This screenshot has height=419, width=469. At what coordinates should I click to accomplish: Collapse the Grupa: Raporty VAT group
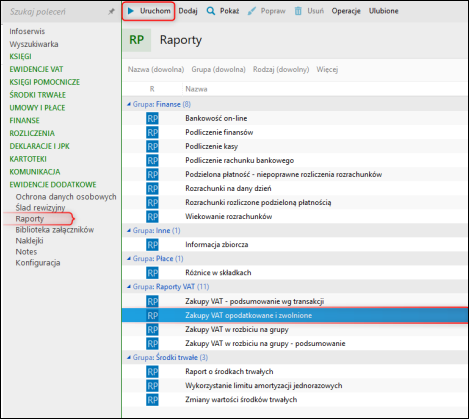click(x=129, y=287)
